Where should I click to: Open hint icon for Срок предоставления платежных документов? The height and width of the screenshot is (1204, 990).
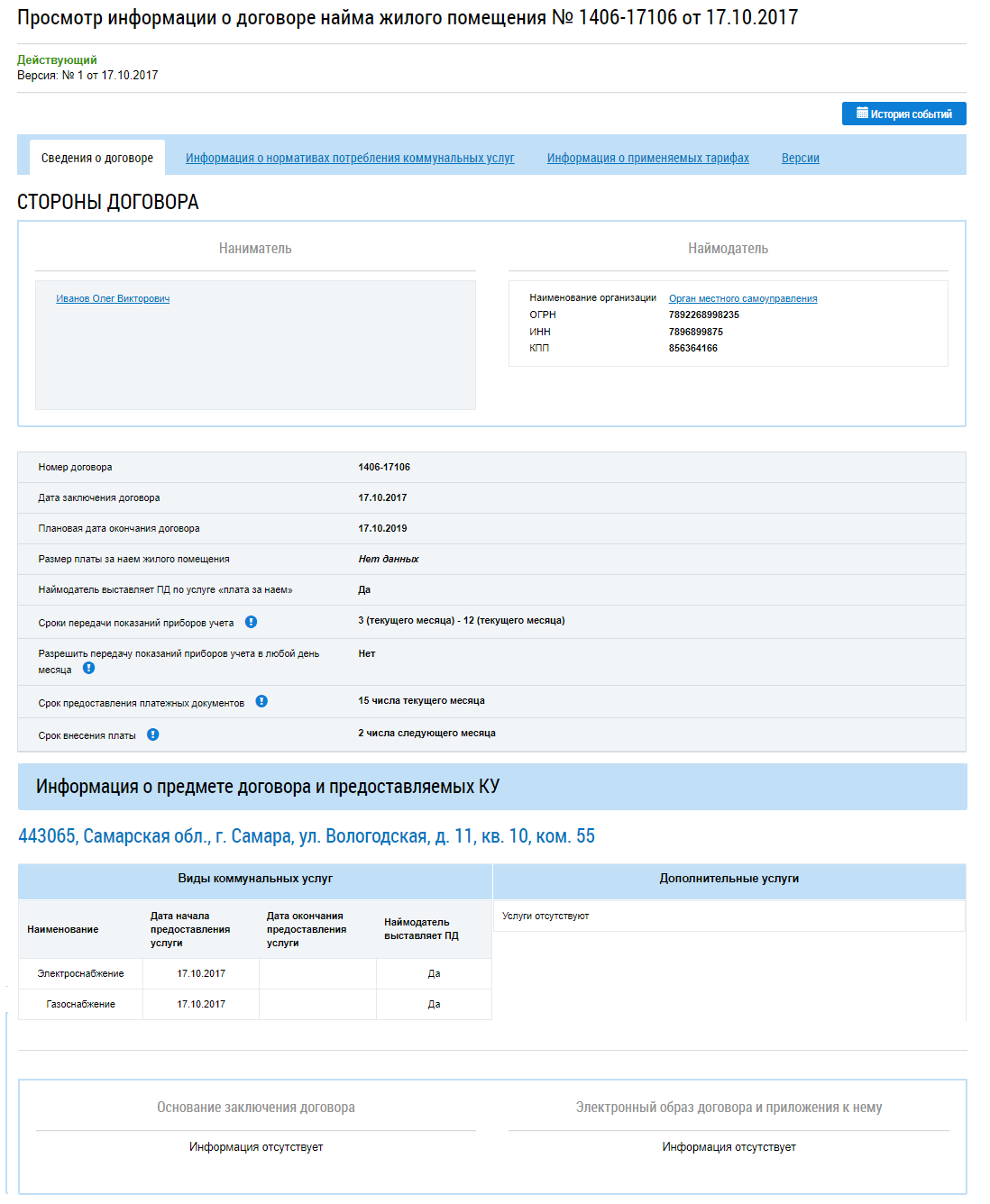click(261, 701)
